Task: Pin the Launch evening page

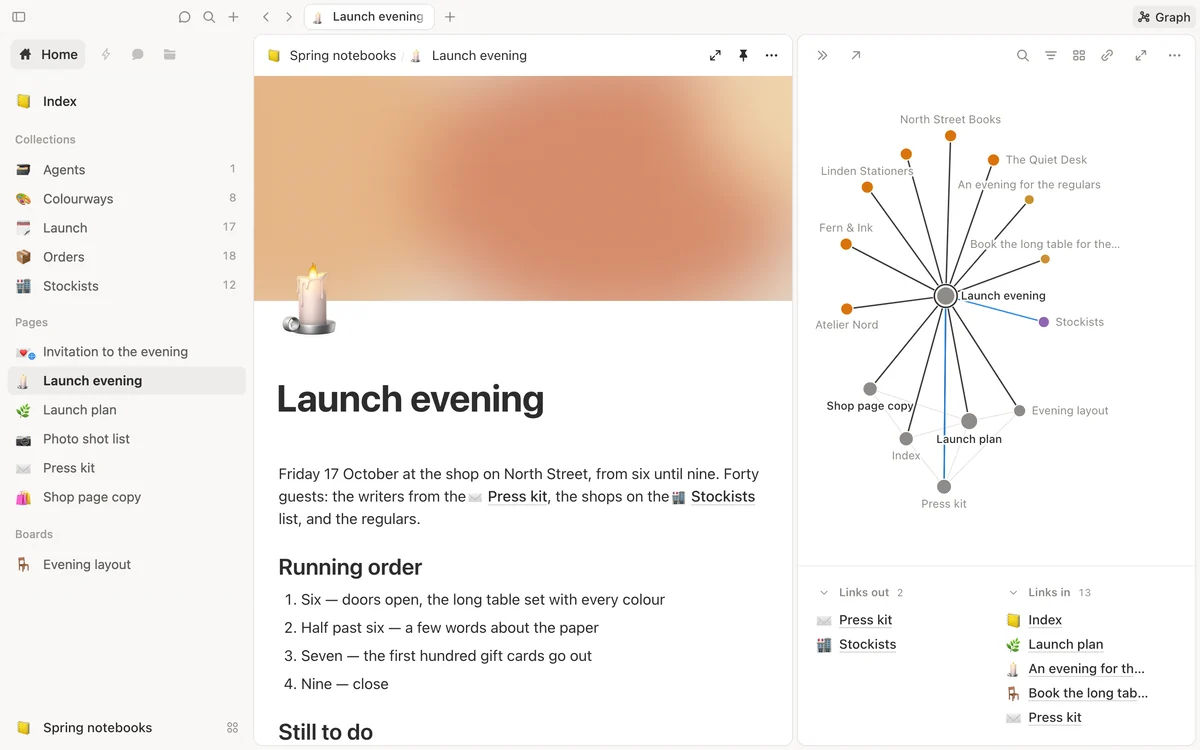Action: [x=743, y=56]
